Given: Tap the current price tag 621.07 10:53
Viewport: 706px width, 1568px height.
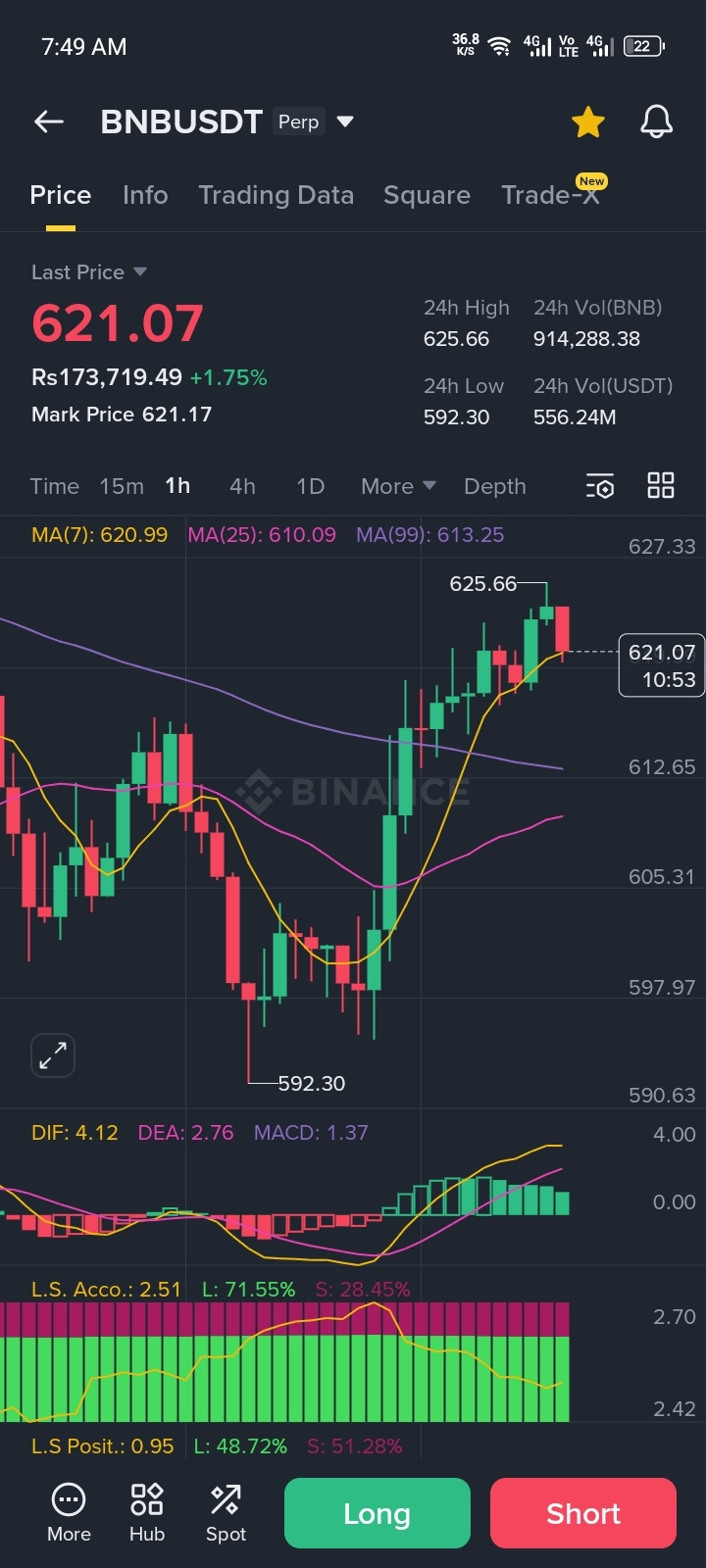Looking at the screenshot, I should point(662,665).
